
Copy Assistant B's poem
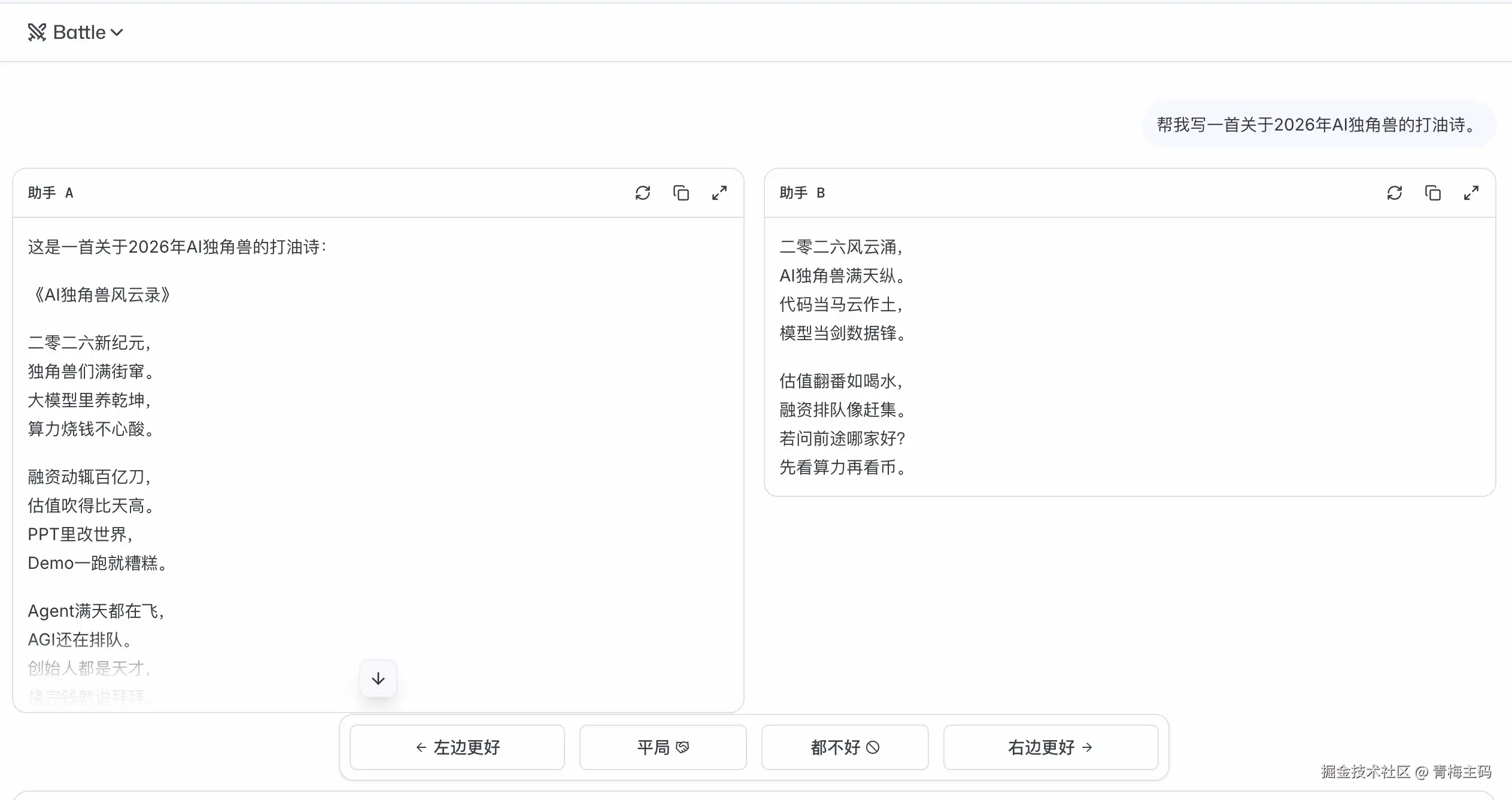tap(1433, 193)
